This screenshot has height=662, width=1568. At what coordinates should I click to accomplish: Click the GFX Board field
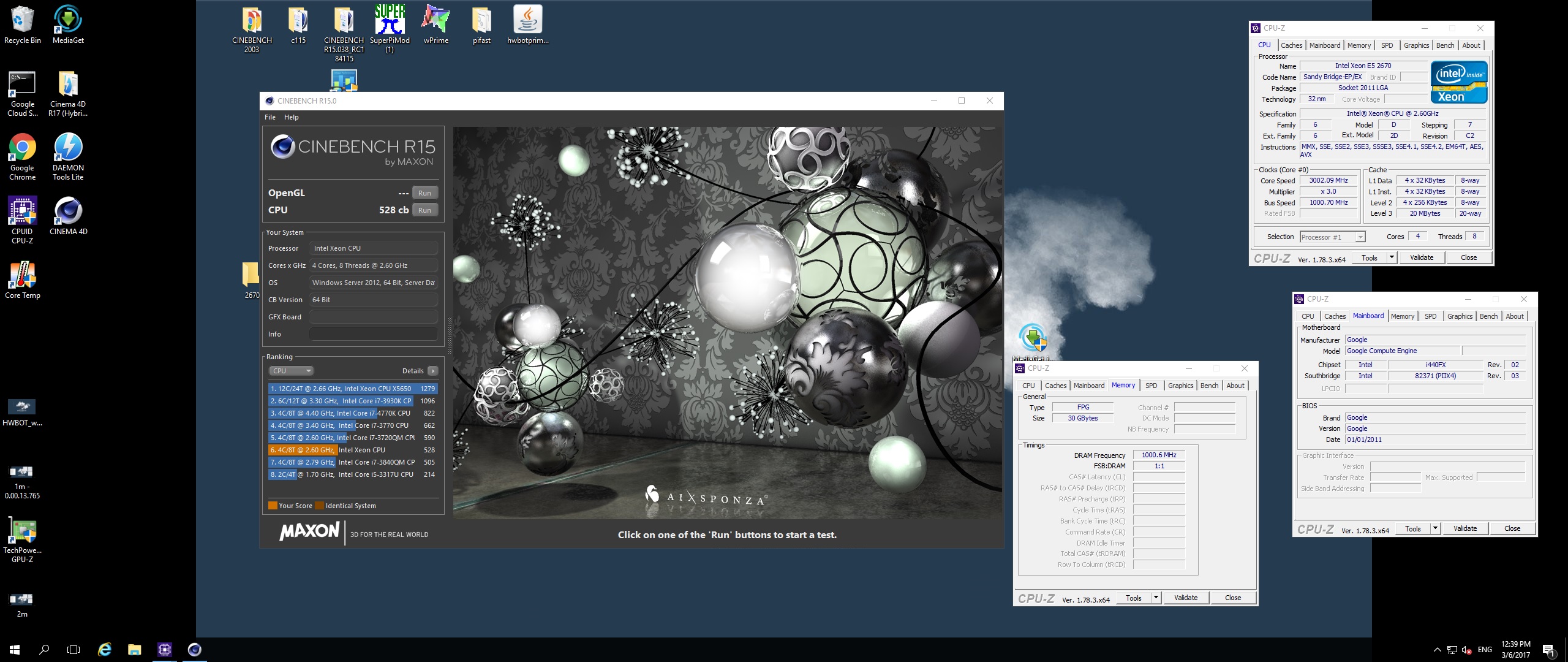tap(374, 317)
